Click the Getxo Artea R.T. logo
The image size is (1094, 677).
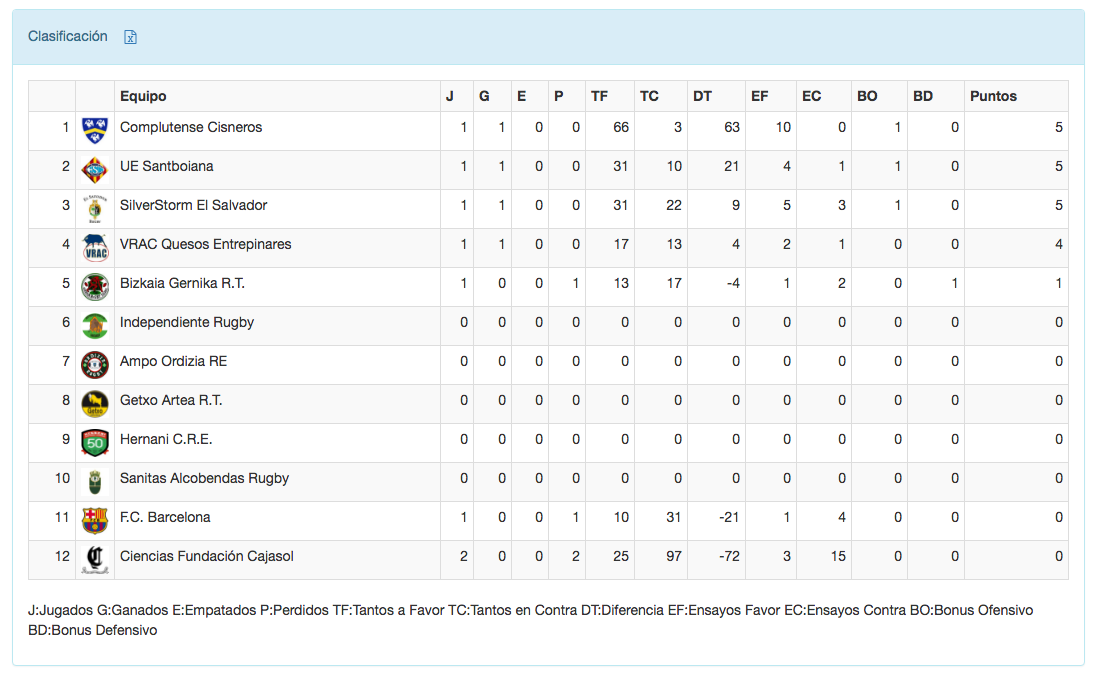tap(95, 402)
